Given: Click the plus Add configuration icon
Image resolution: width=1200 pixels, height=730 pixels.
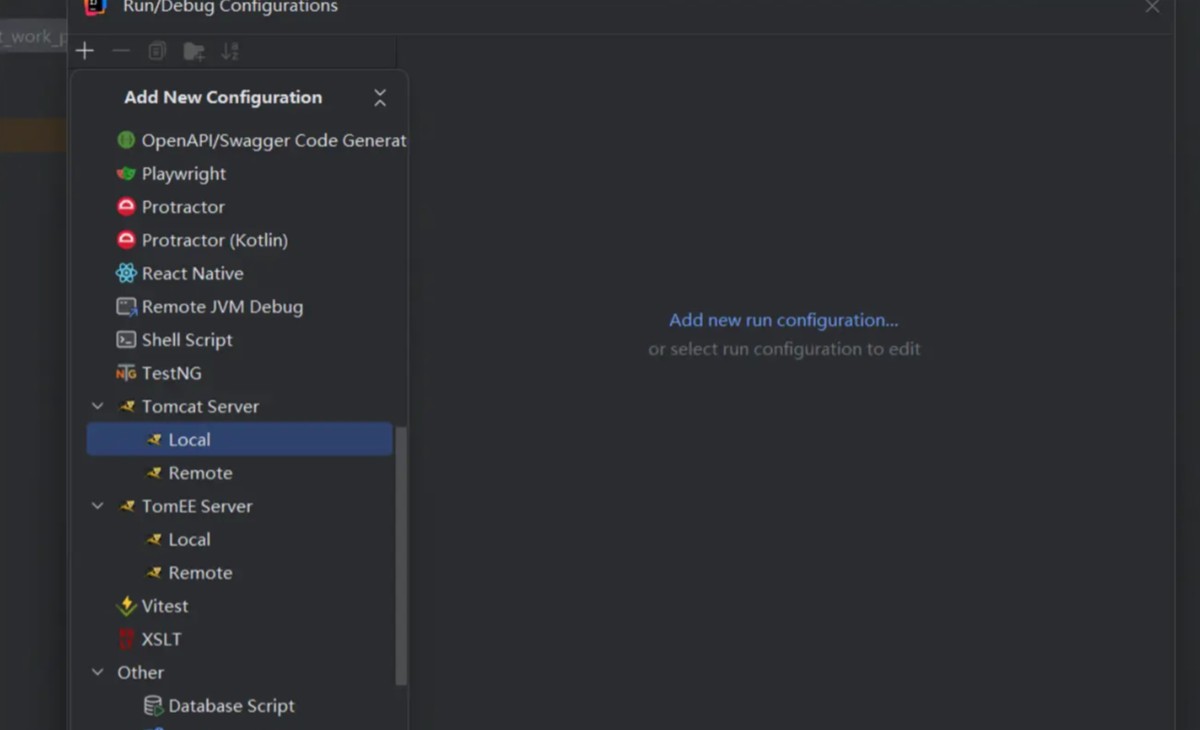Looking at the screenshot, I should (x=85, y=51).
